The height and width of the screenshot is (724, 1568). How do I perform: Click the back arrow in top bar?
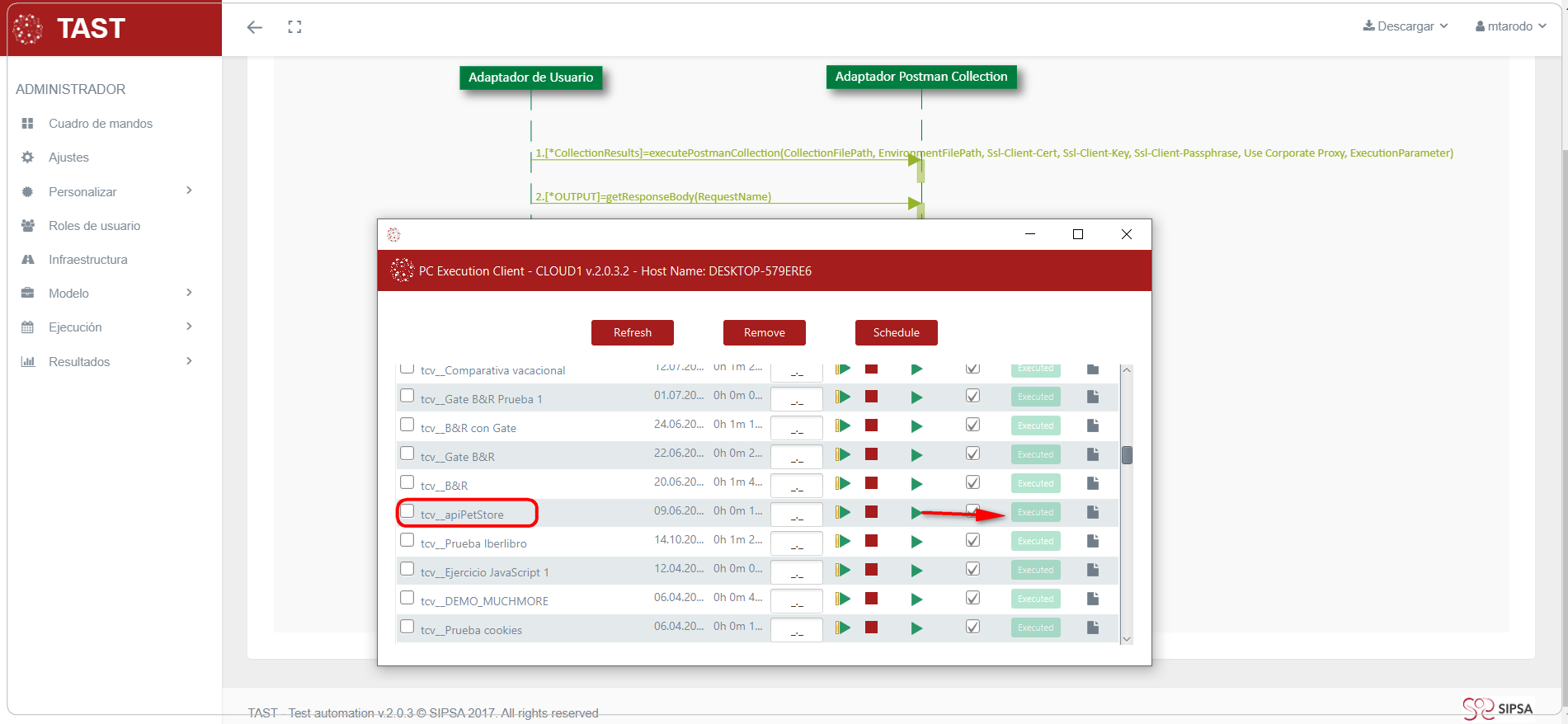click(x=255, y=27)
